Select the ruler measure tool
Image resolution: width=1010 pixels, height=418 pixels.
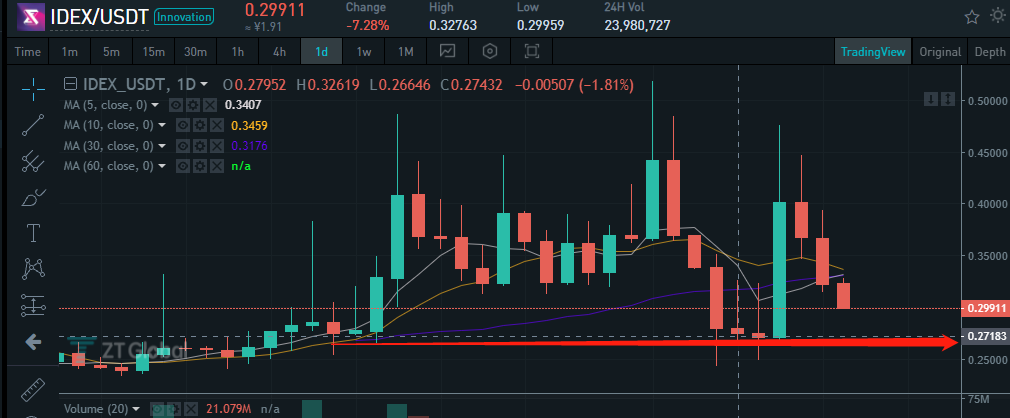[33, 389]
